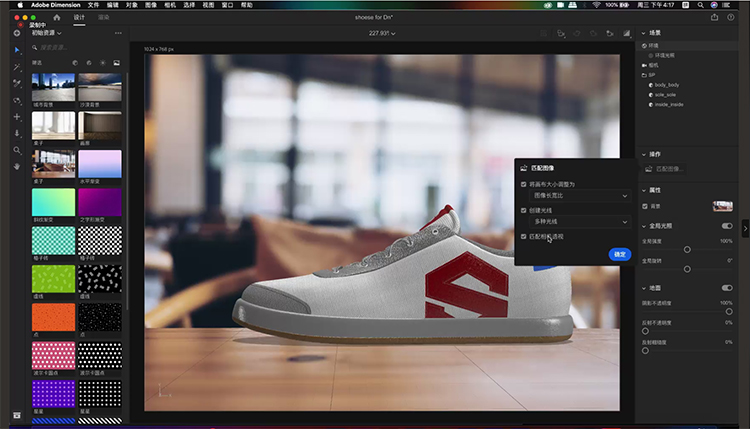The height and width of the screenshot is (429, 750).
Task: Activate the Orbit camera tool
Action: (x=17, y=100)
